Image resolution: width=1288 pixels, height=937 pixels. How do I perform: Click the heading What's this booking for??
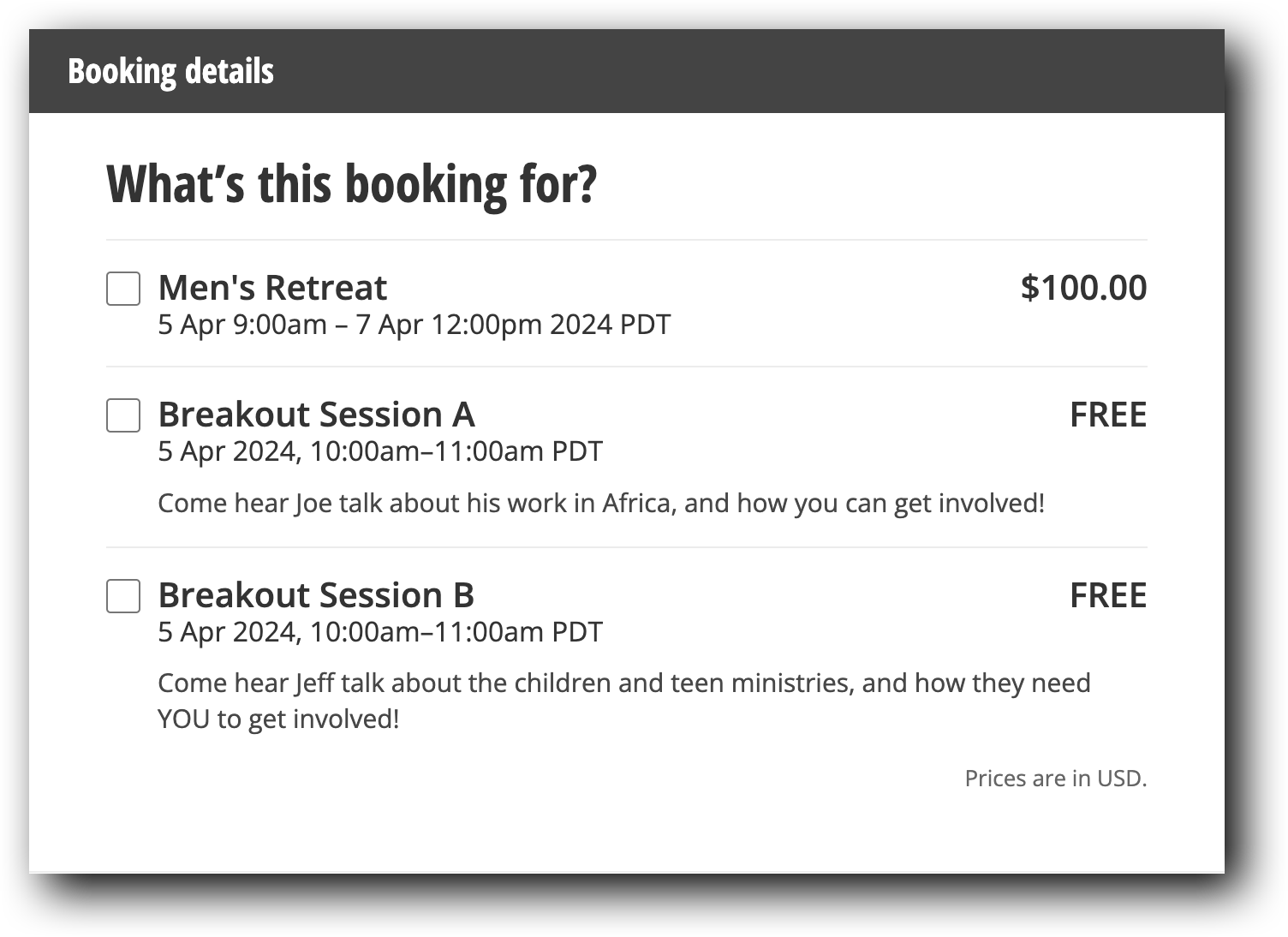click(x=352, y=182)
